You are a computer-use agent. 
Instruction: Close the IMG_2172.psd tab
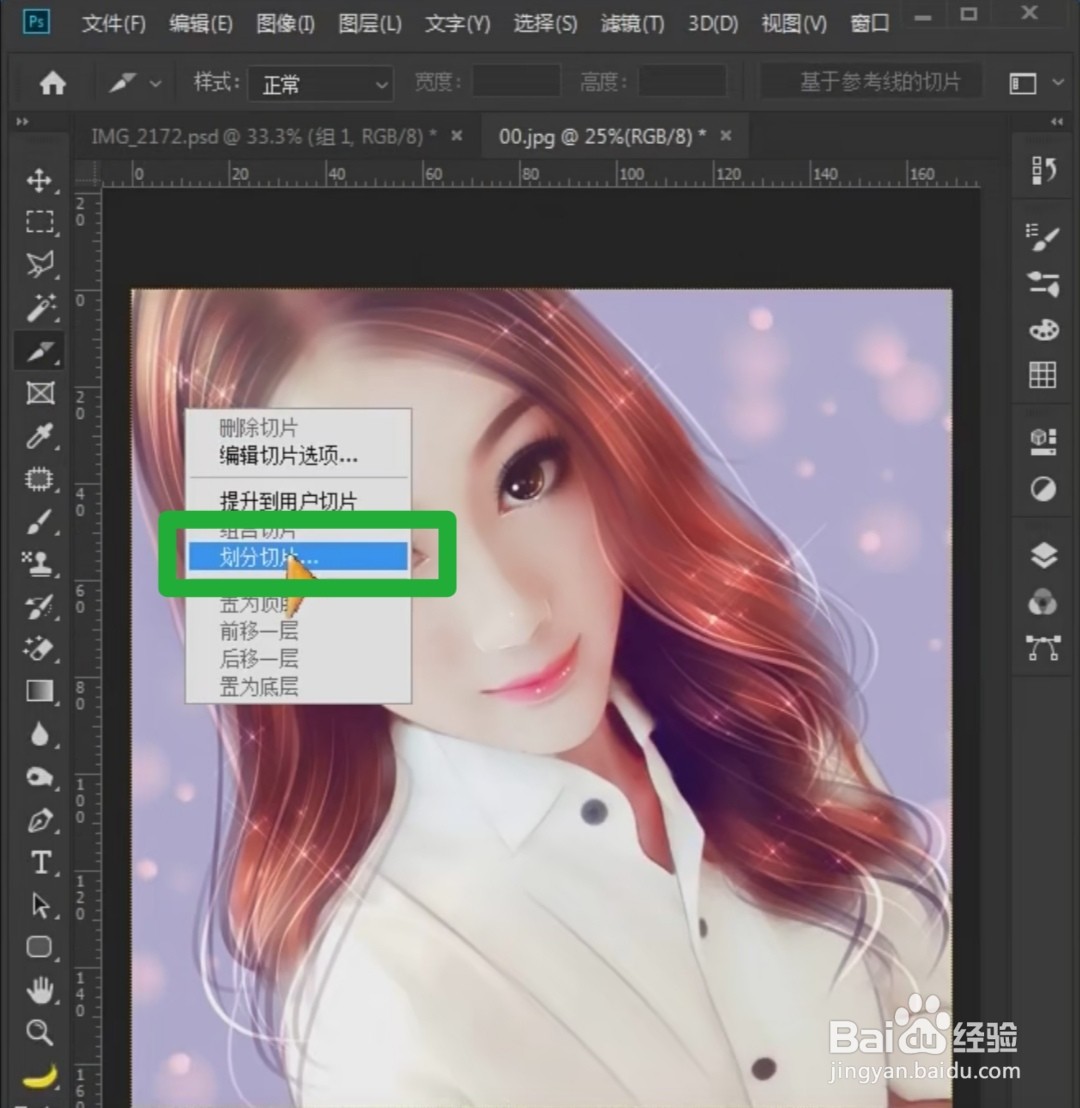point(457,135)
